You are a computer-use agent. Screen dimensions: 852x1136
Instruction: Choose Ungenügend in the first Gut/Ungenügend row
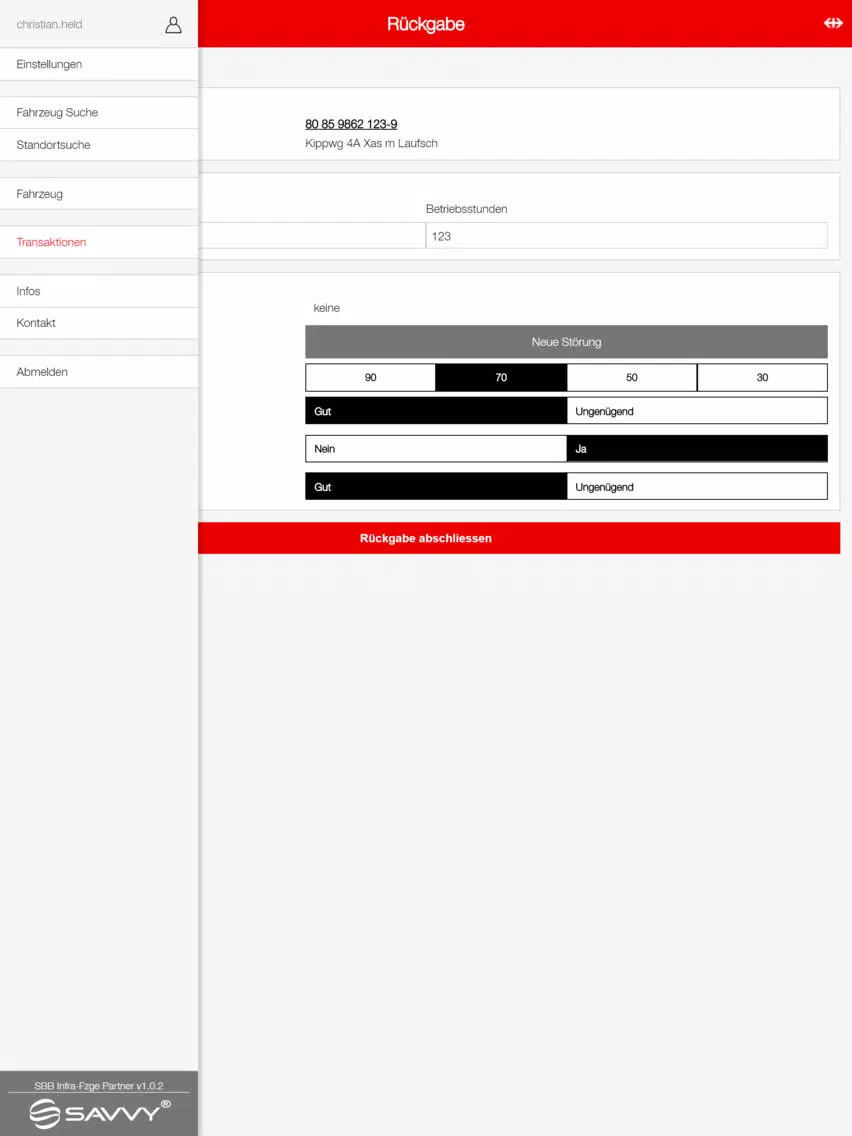coord(697,411)
